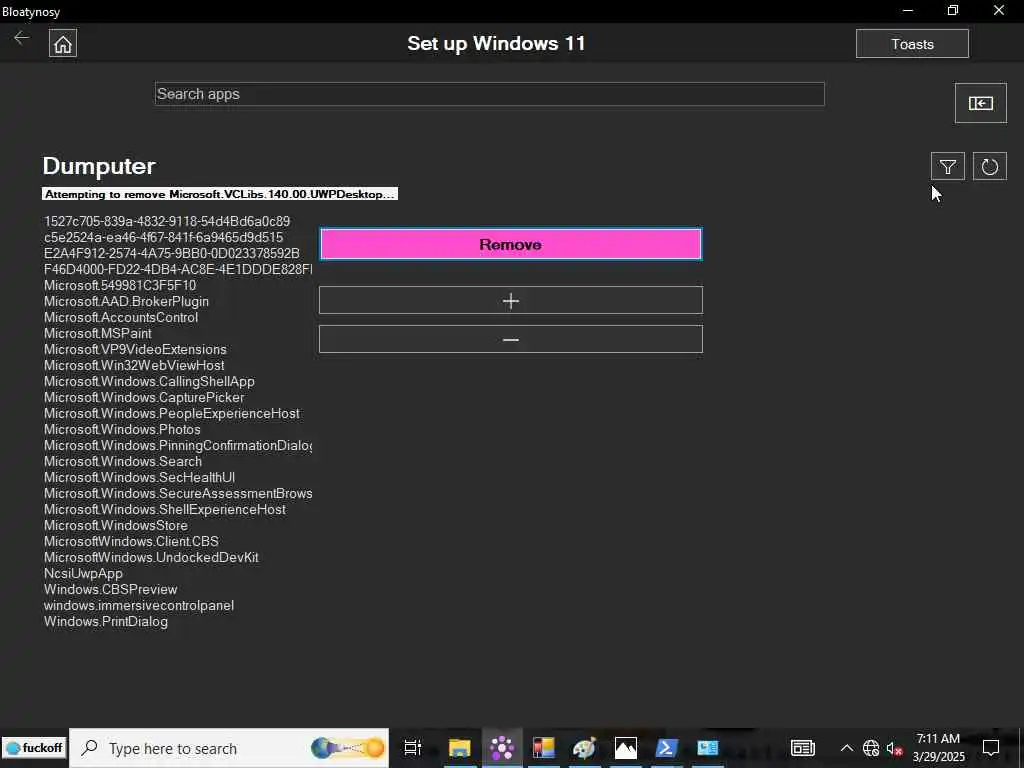Select the F46D4000-FD22-4DB4-AC8E entry
Image resolution: width=1024 pixels, height=768 pixels.
click(x=178, y=269)
